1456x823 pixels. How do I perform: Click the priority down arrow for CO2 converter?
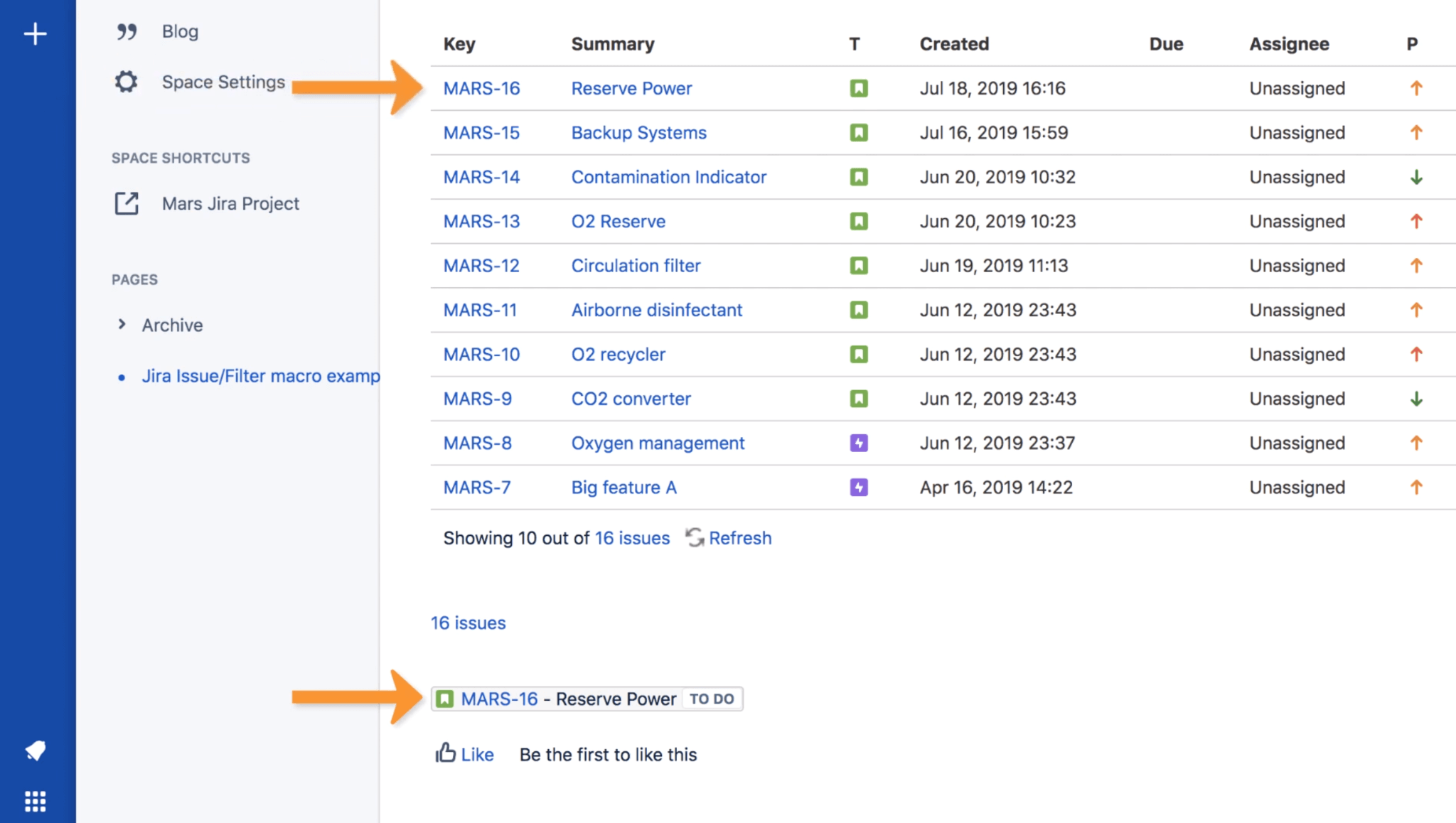(1417, 398)
